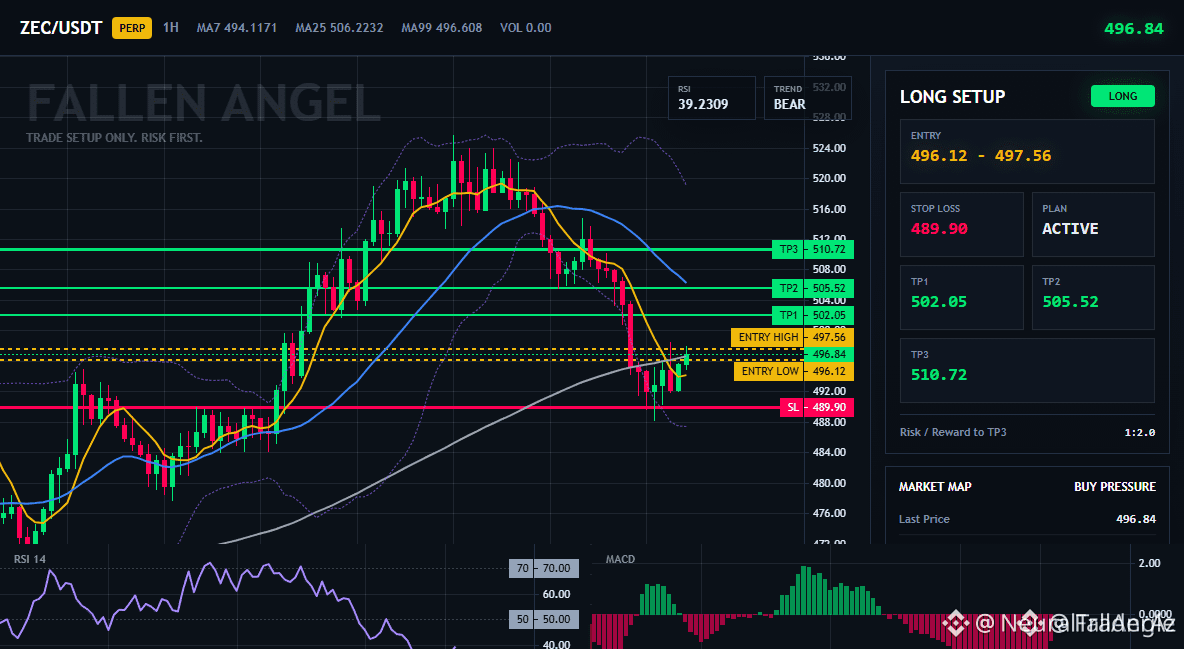Click the TP3 510.72 card in panel
The image size is (1184, 649).
point(1027,370)
